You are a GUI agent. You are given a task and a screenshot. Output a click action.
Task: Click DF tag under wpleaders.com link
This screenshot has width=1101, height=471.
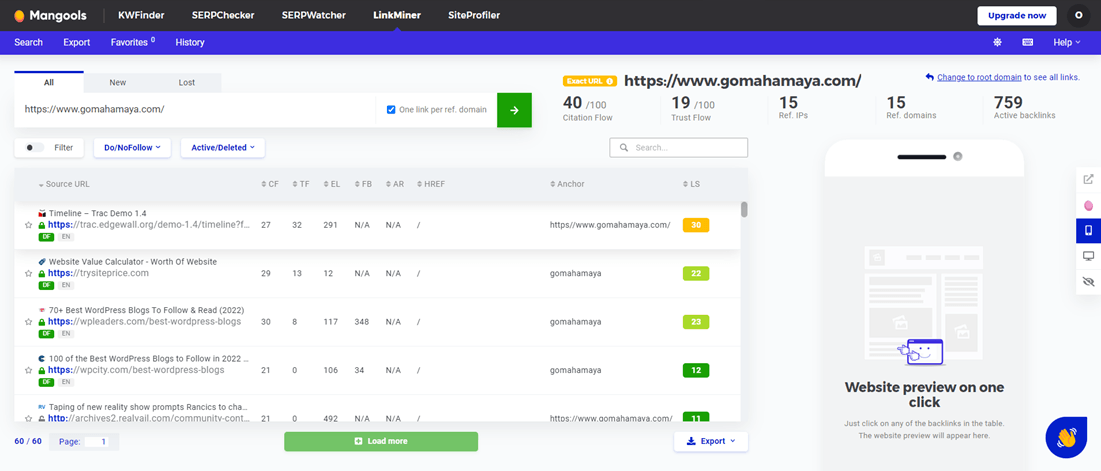click(x=46, y=333)
